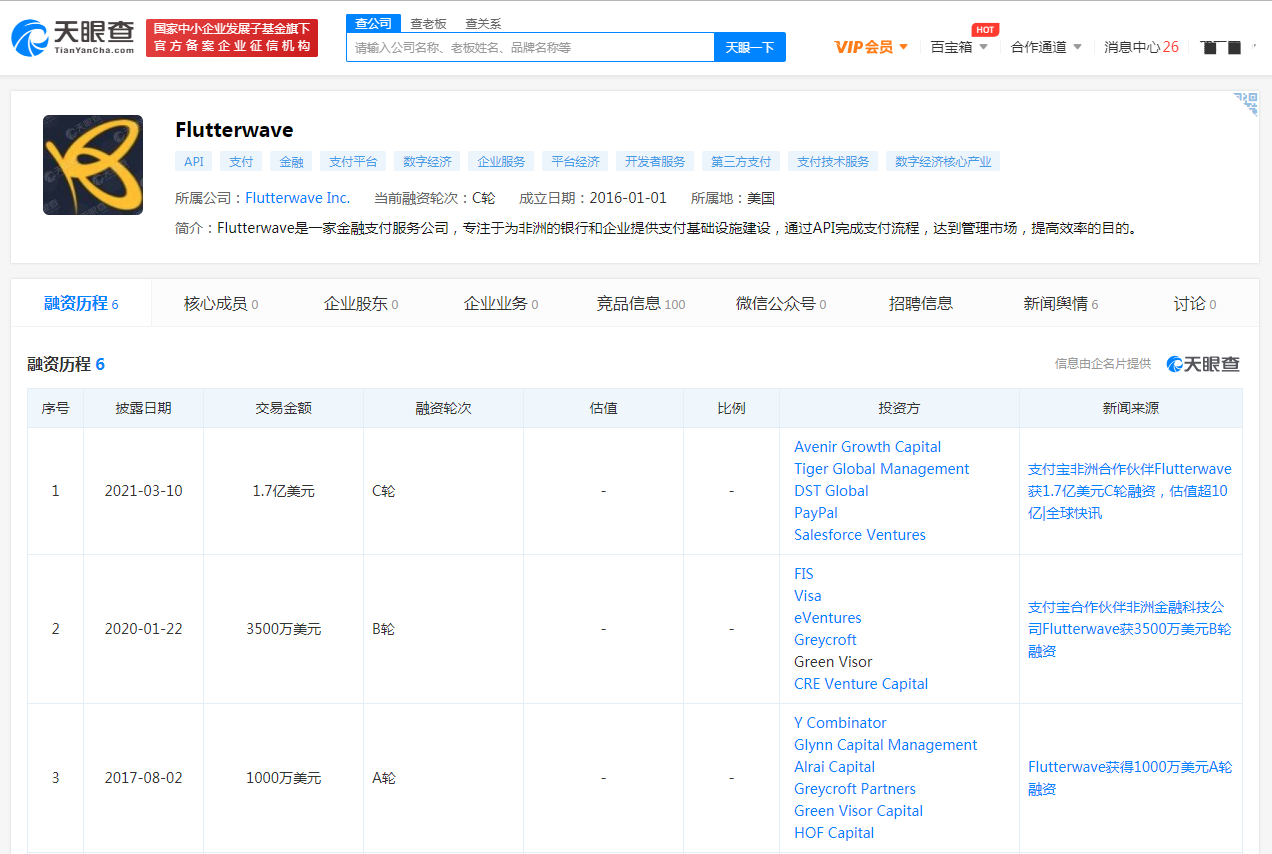
Task: Open news about the 1.7亿美元 C轮 funding
Action: pyautogui.click(x=1130, y=491)
